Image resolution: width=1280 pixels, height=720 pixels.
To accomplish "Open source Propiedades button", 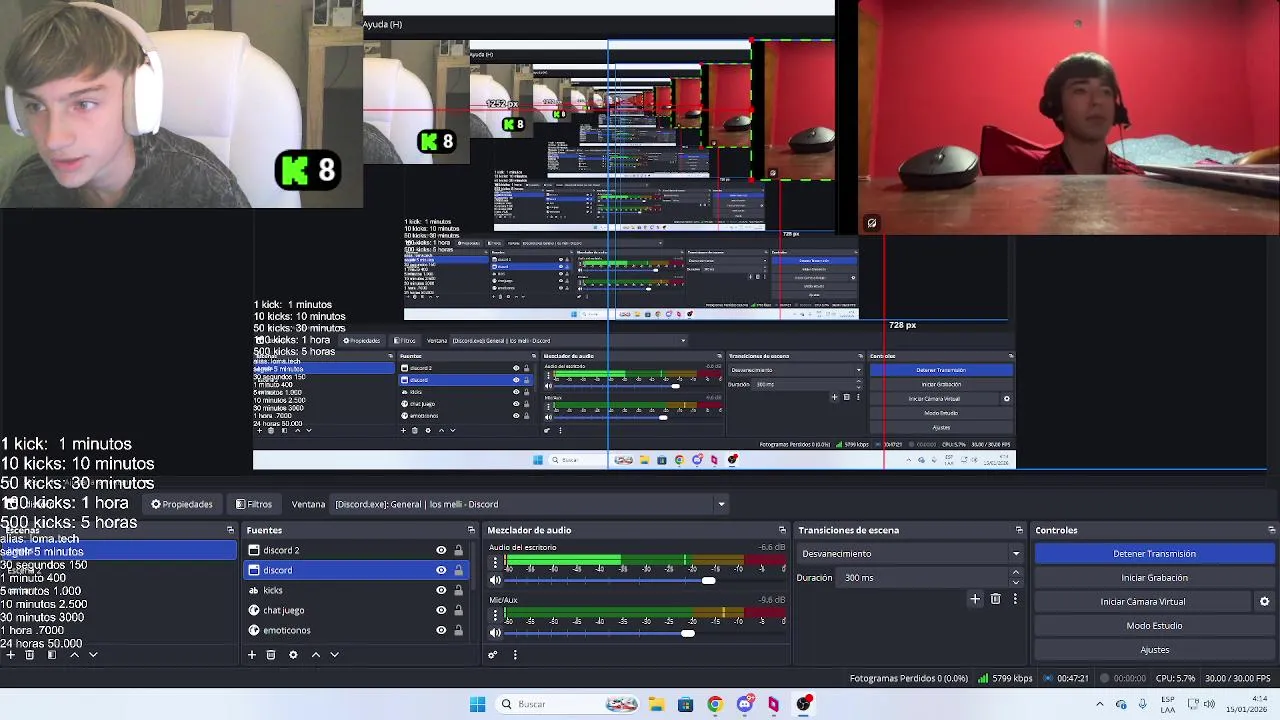I will point(182,504).
